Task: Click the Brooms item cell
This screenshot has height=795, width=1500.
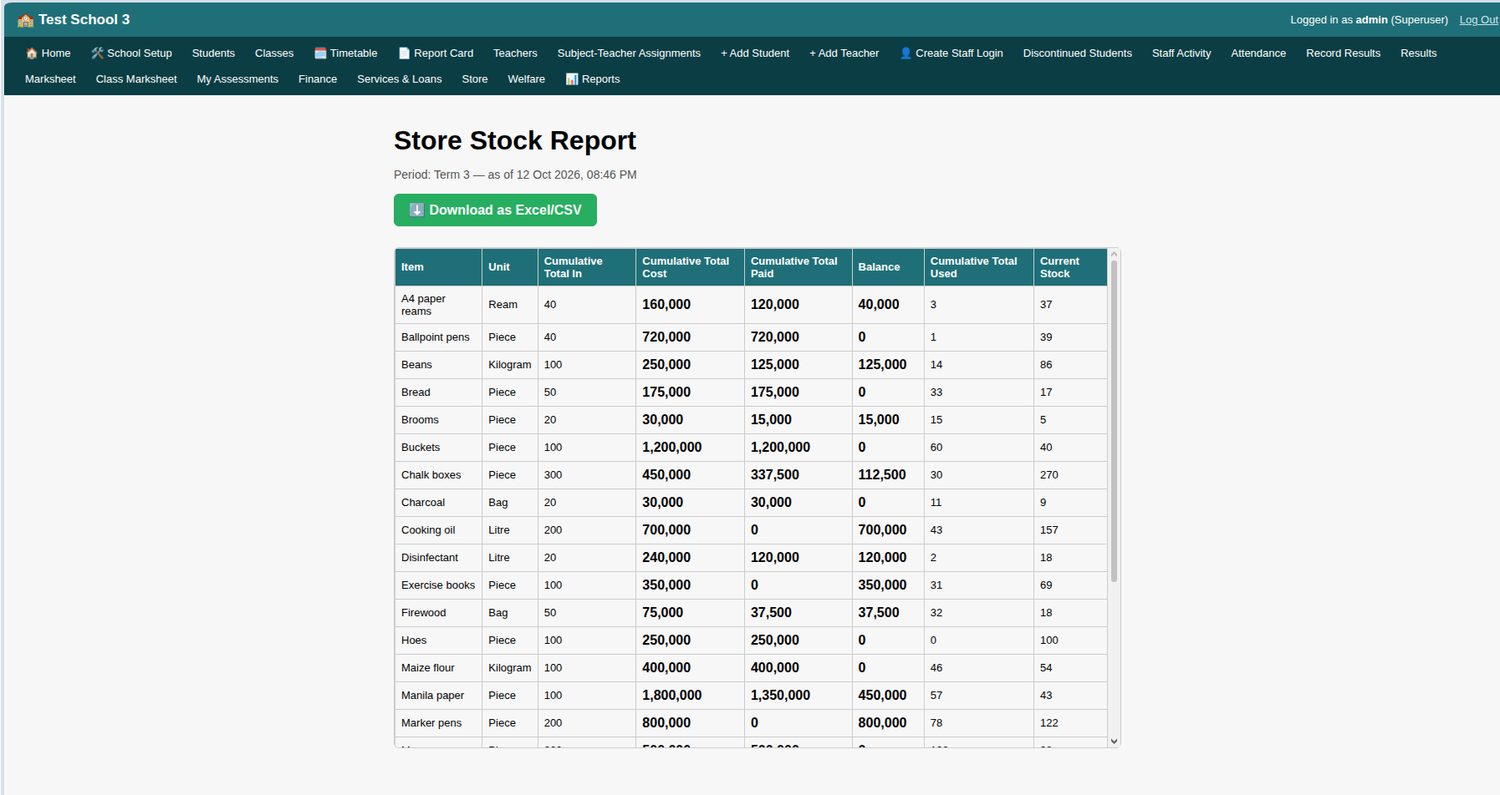Action: click(x=438, y=420)
